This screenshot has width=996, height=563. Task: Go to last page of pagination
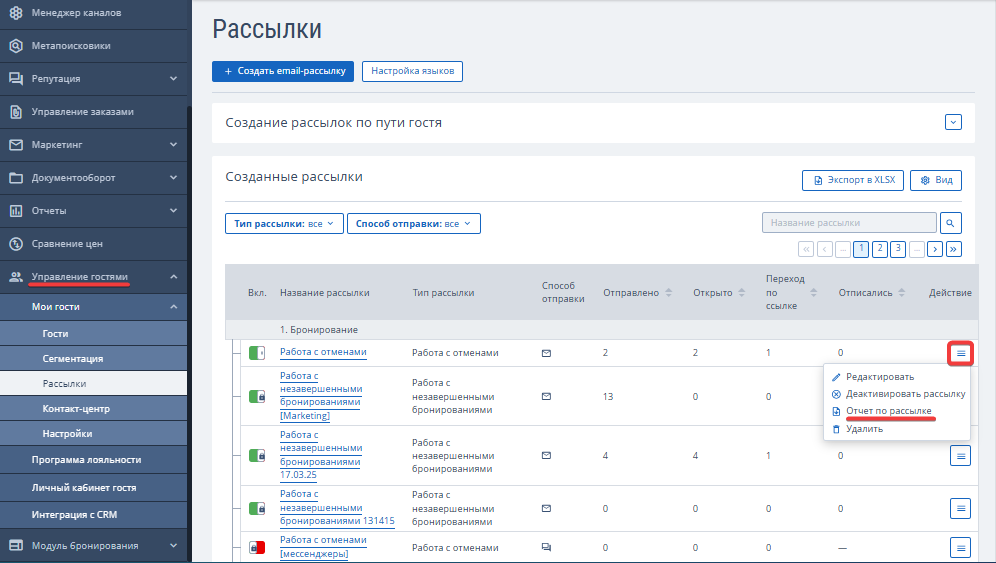[954, 249]
